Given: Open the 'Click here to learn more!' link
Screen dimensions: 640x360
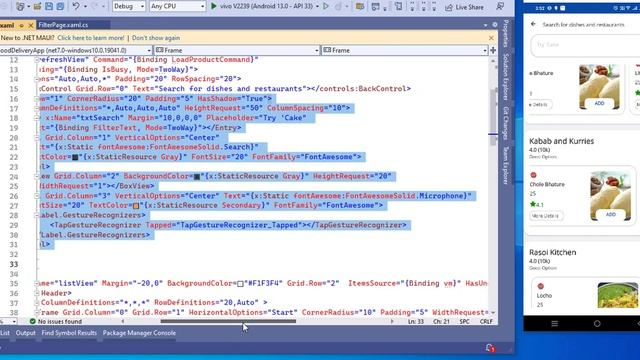Looking at the screenshot, I should click(x=91, y=38).
